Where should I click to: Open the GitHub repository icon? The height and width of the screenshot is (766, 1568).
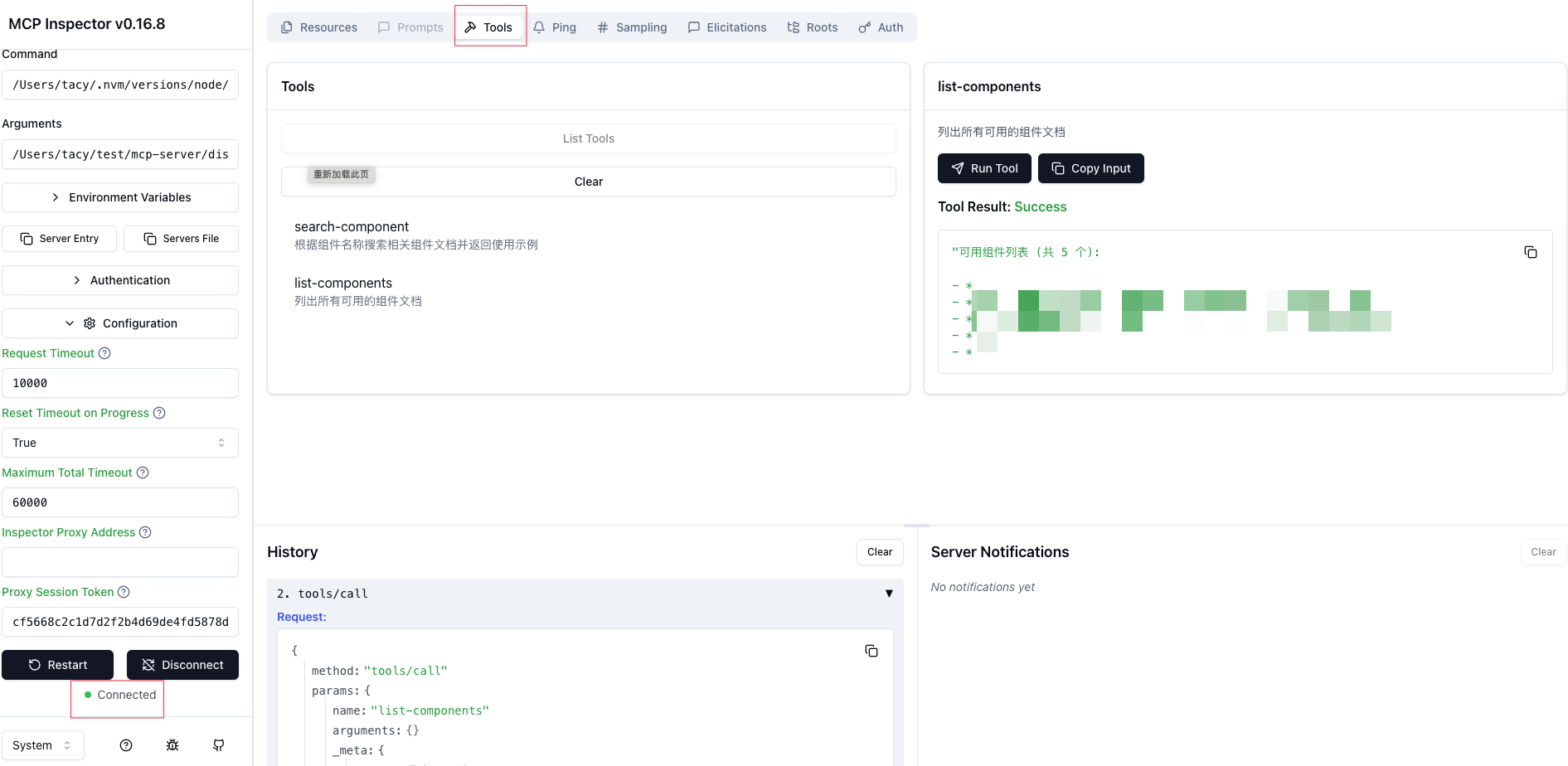click(219, 745)
